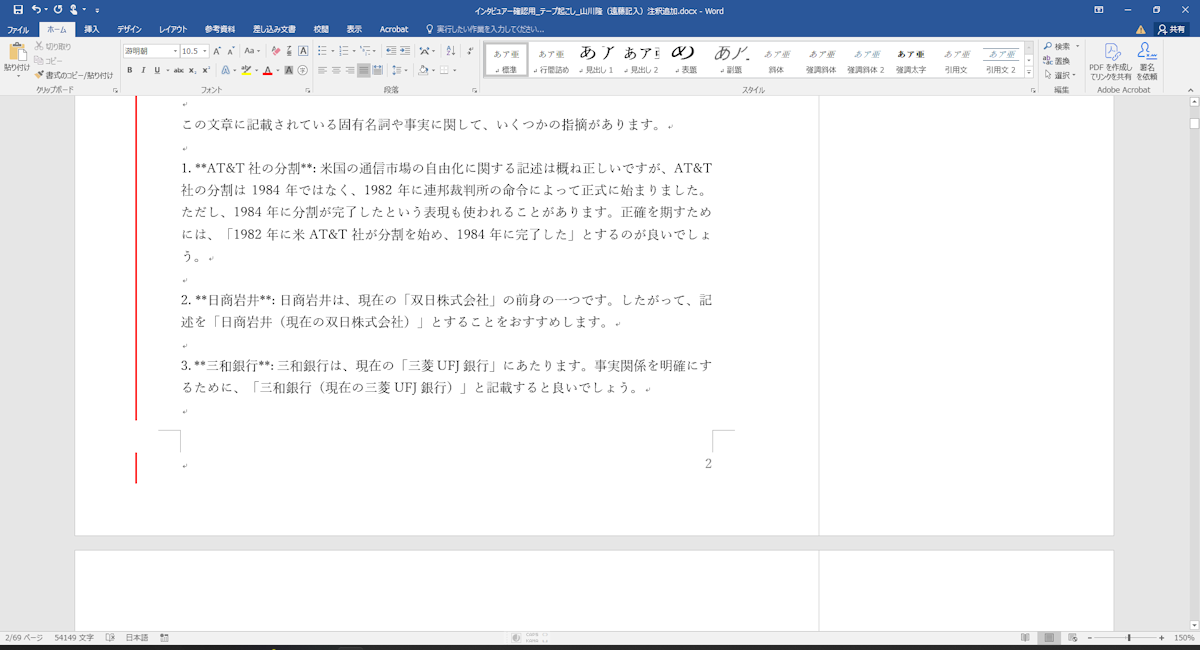Click the paste (貼り付け) clipboard icon
1200x650 pixels.
[x=16, y=53]
